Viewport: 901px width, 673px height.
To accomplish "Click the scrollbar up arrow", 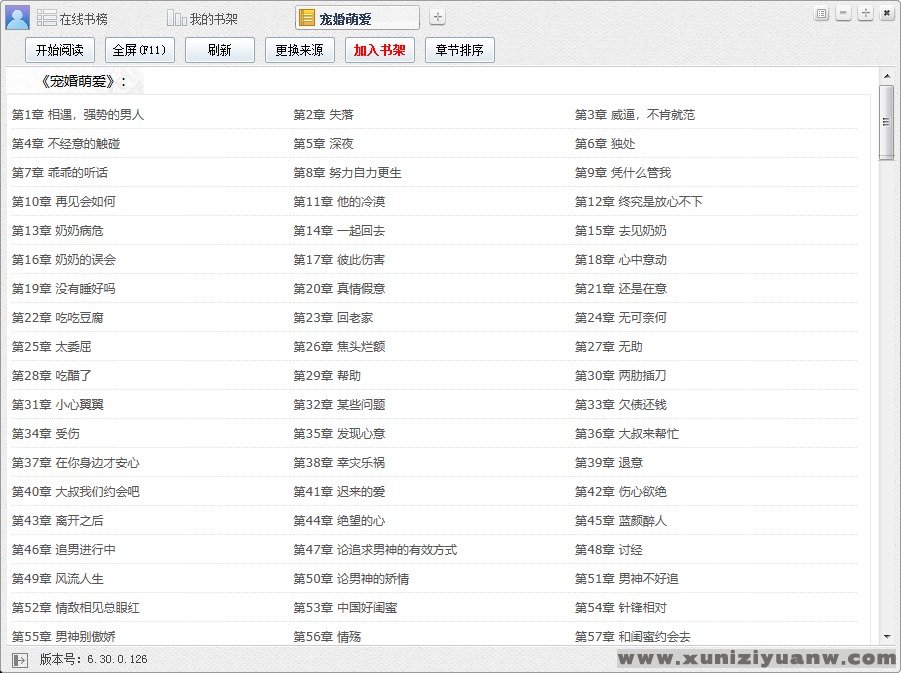I will [886, 75].
